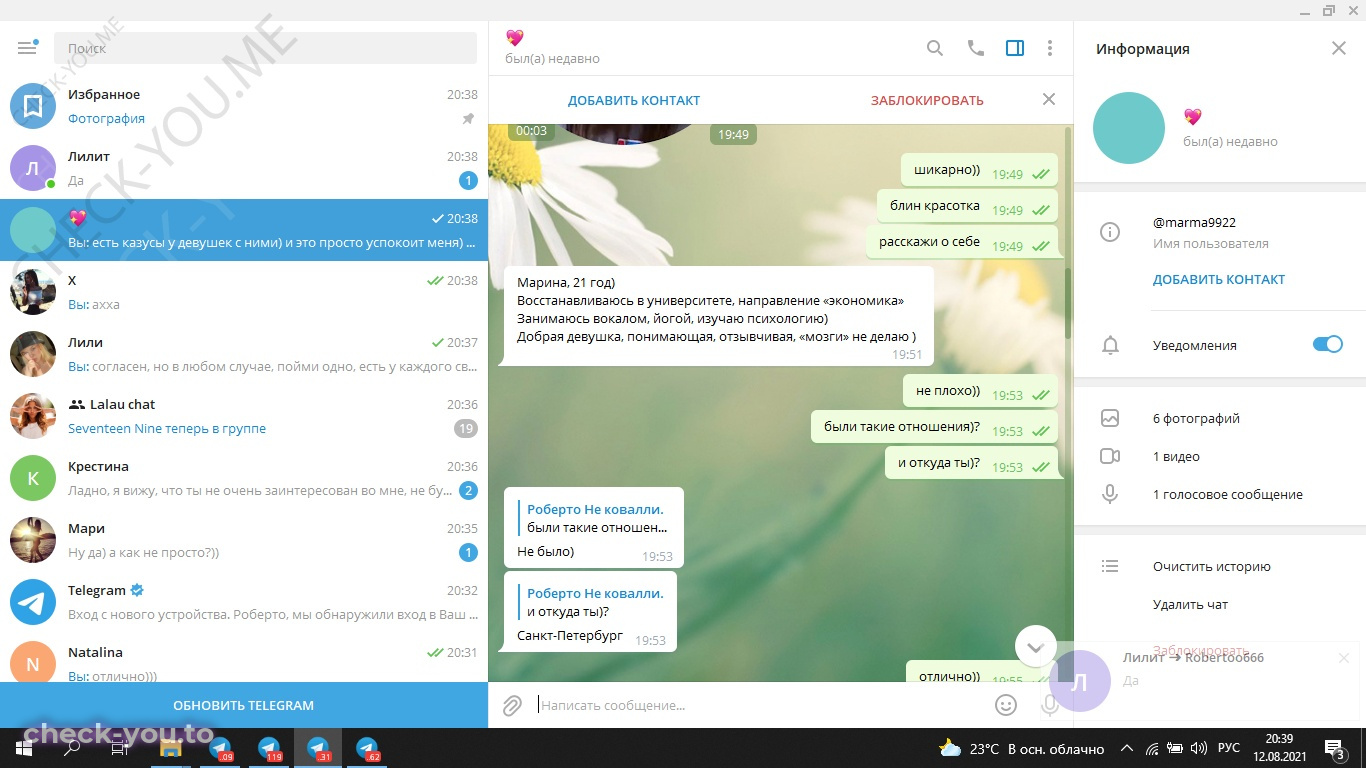Image resolution: width=1366 pixels, height=768 pixels.
Task: Click the username info icon
Action: 1109,232
